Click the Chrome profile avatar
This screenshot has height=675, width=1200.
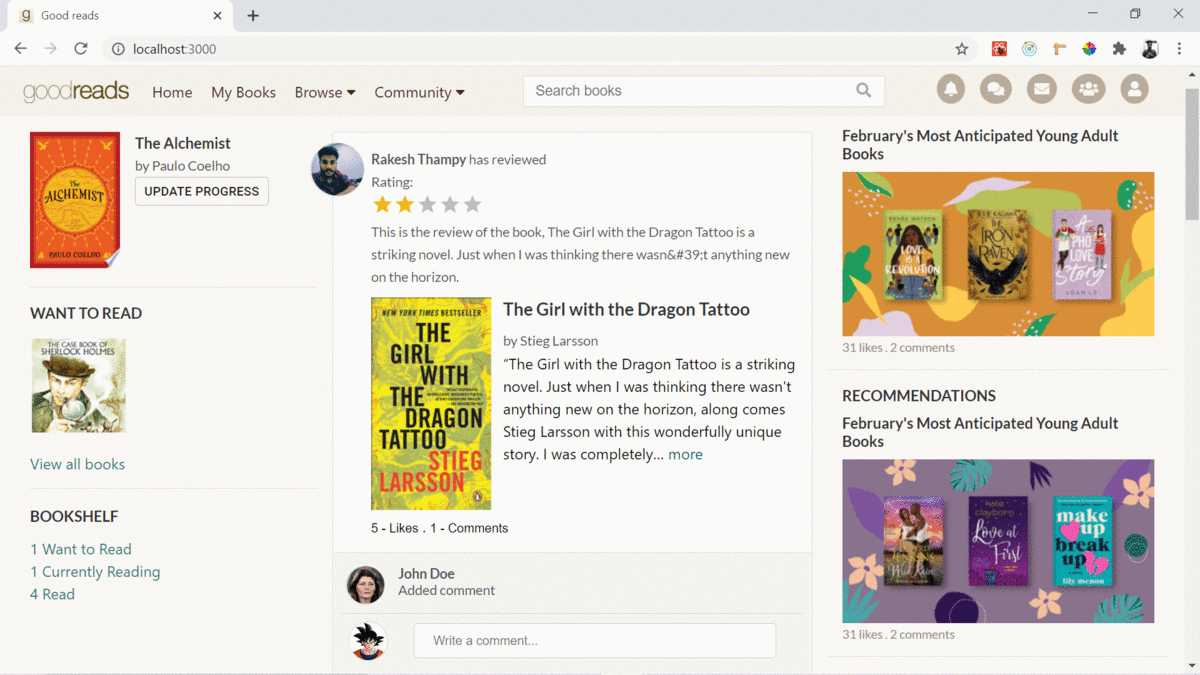[1150, 49]
